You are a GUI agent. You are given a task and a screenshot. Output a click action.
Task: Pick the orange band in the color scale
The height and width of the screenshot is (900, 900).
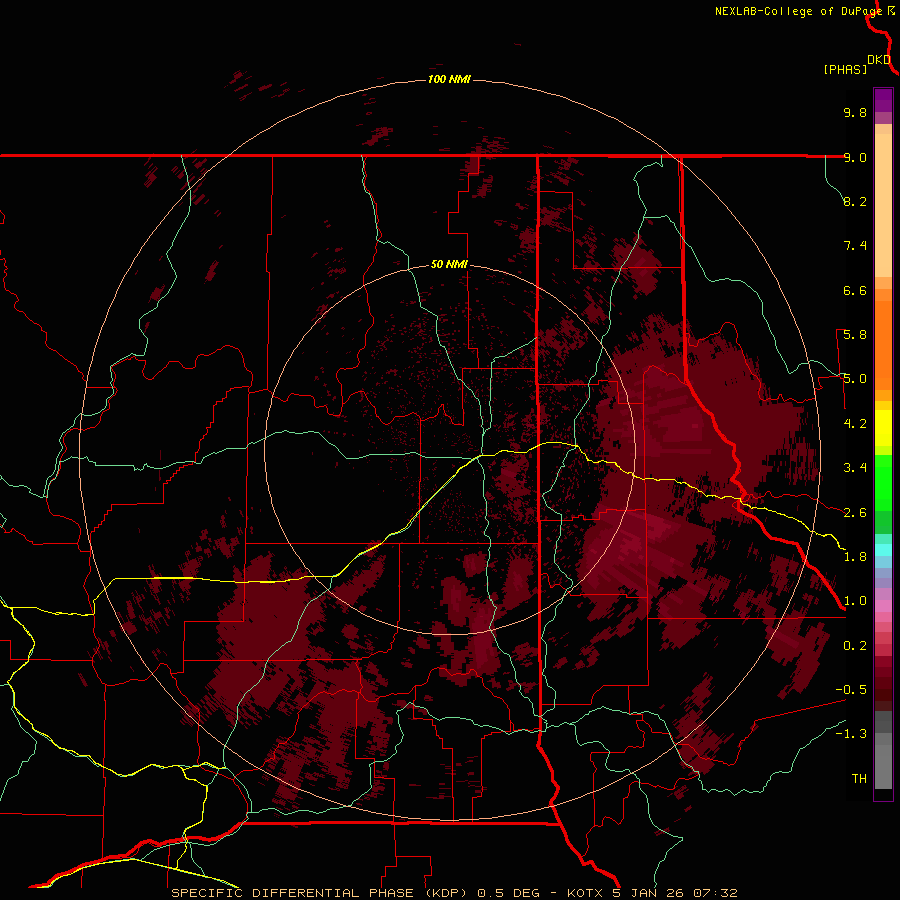pos(883,345)
